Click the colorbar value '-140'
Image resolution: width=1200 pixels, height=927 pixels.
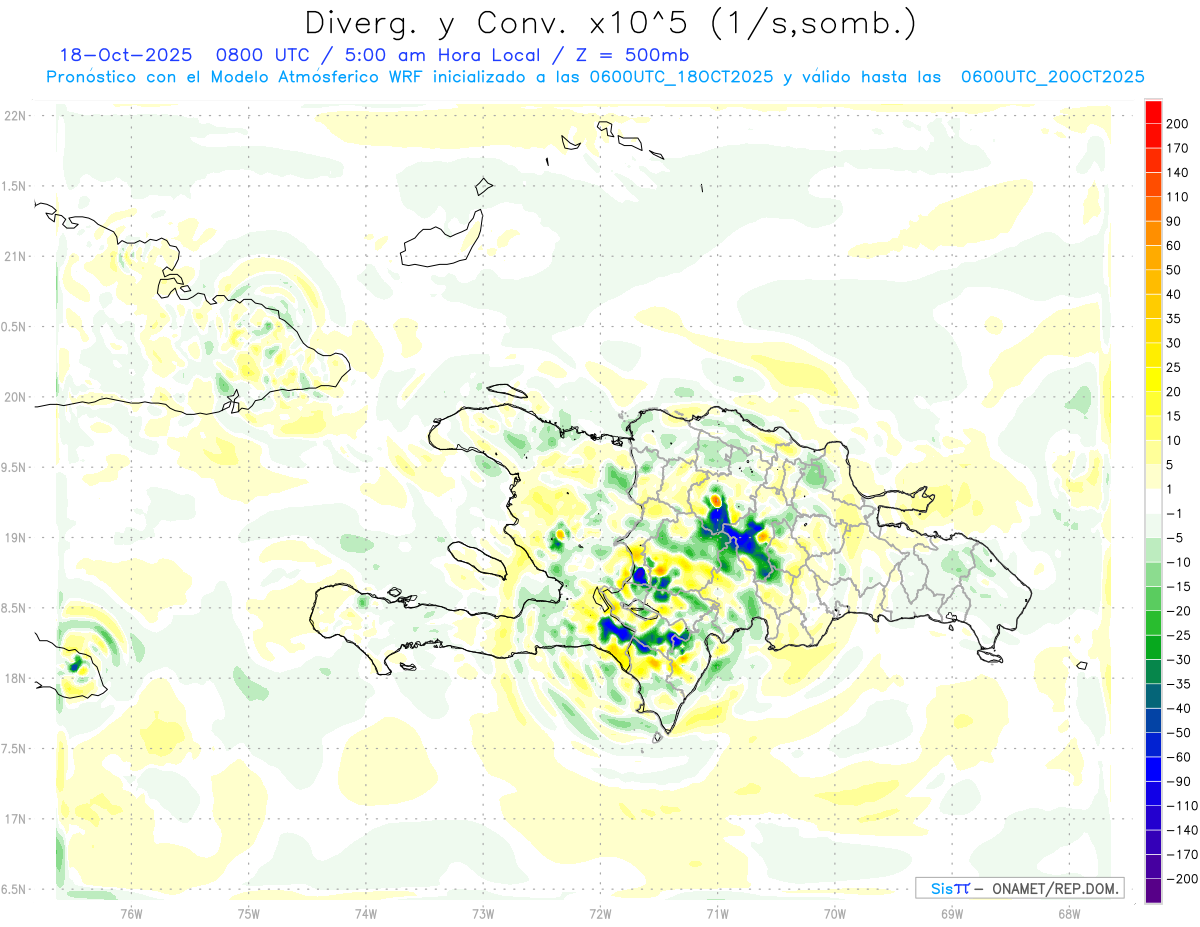point(1181,830)
